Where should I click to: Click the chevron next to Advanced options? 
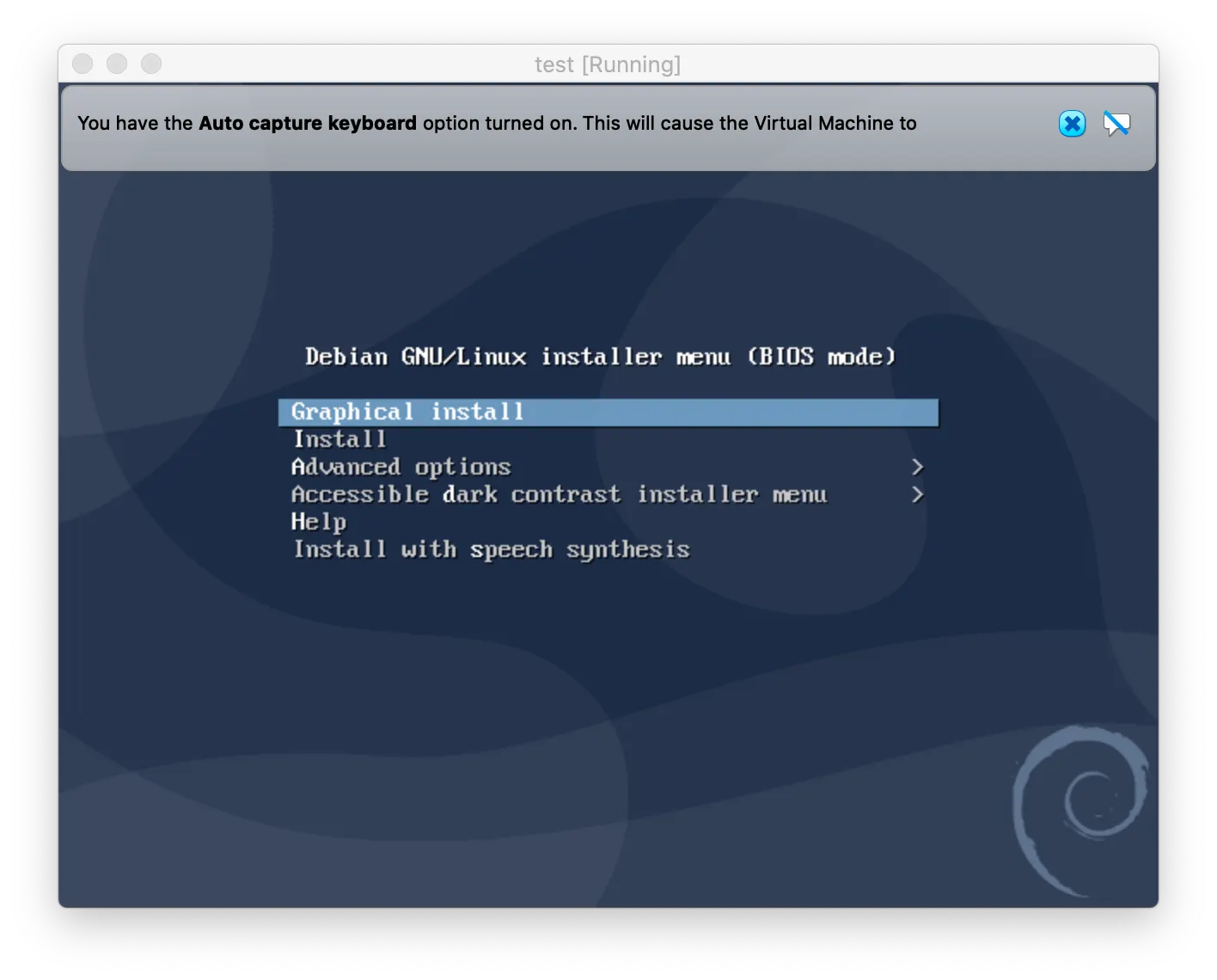pos(917,467)
